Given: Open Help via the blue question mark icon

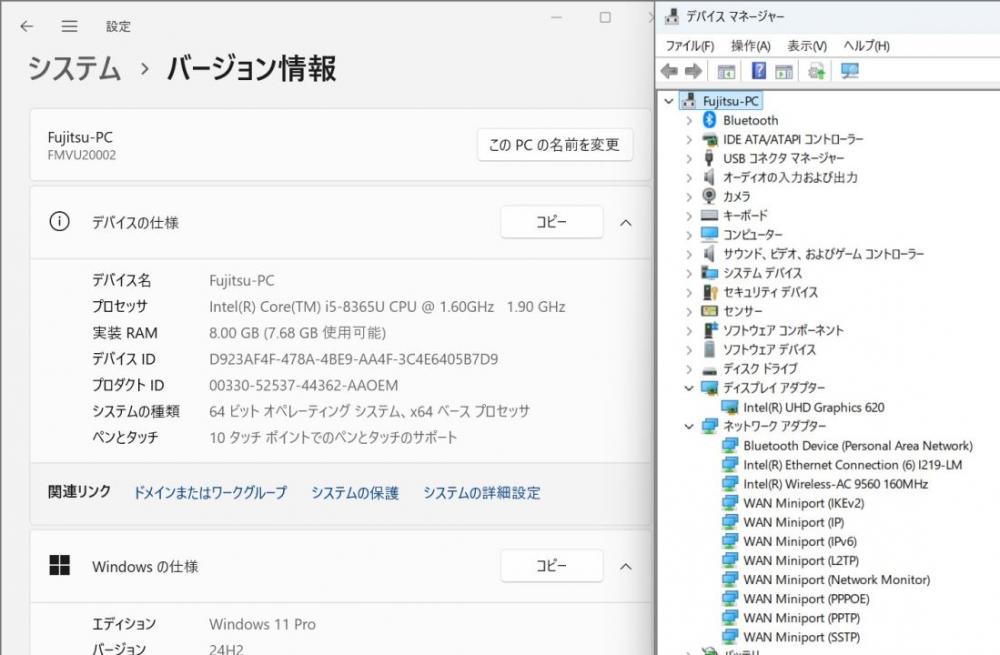Looking at the screenshot, I should [x=758, y=71].
